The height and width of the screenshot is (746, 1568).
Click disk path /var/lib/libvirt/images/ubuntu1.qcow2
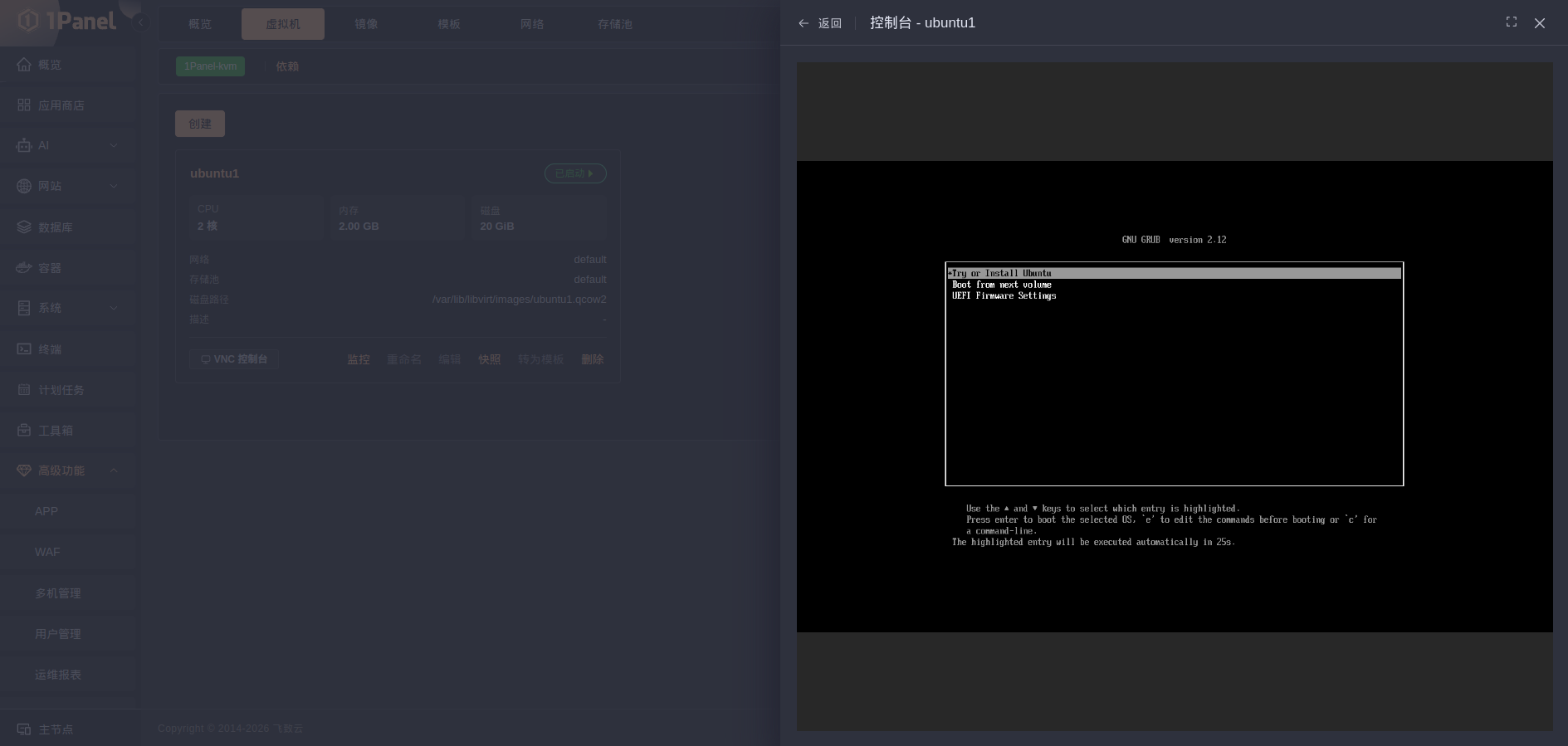coord(520,300)
